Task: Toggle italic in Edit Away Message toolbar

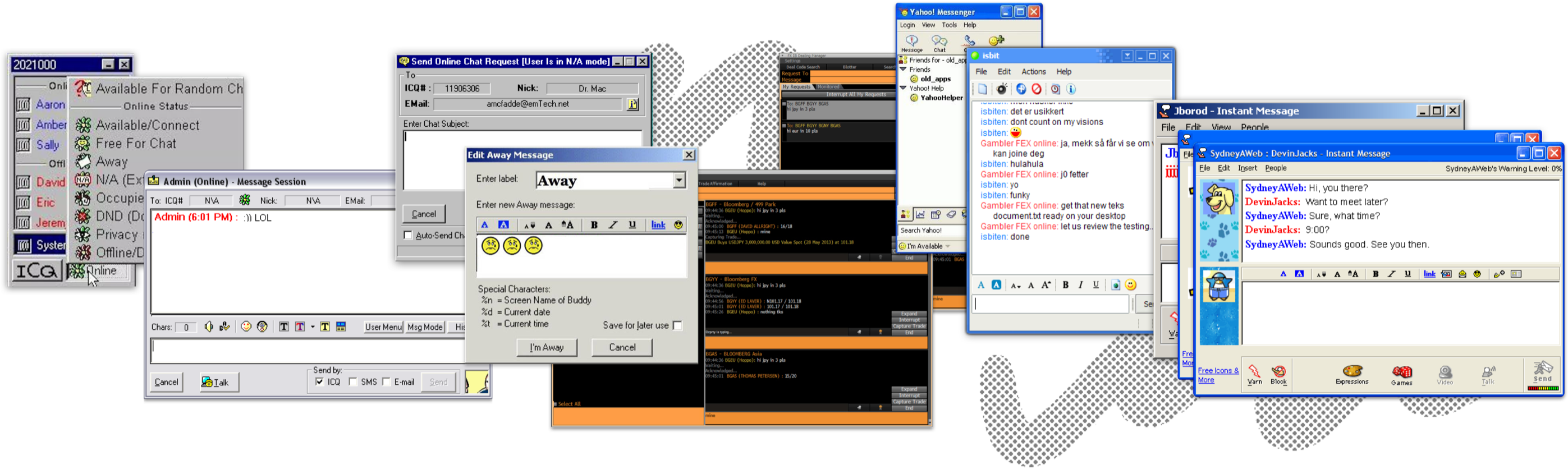Action: (x=613, y=225)
